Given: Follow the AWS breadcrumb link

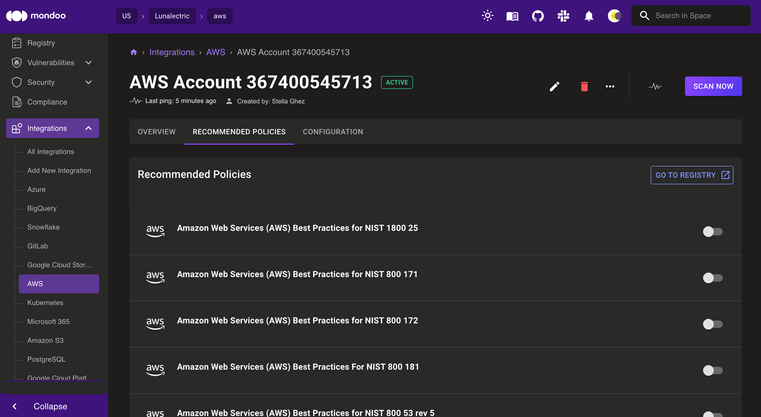Looking at the screenshot, I should coord(215,52).
